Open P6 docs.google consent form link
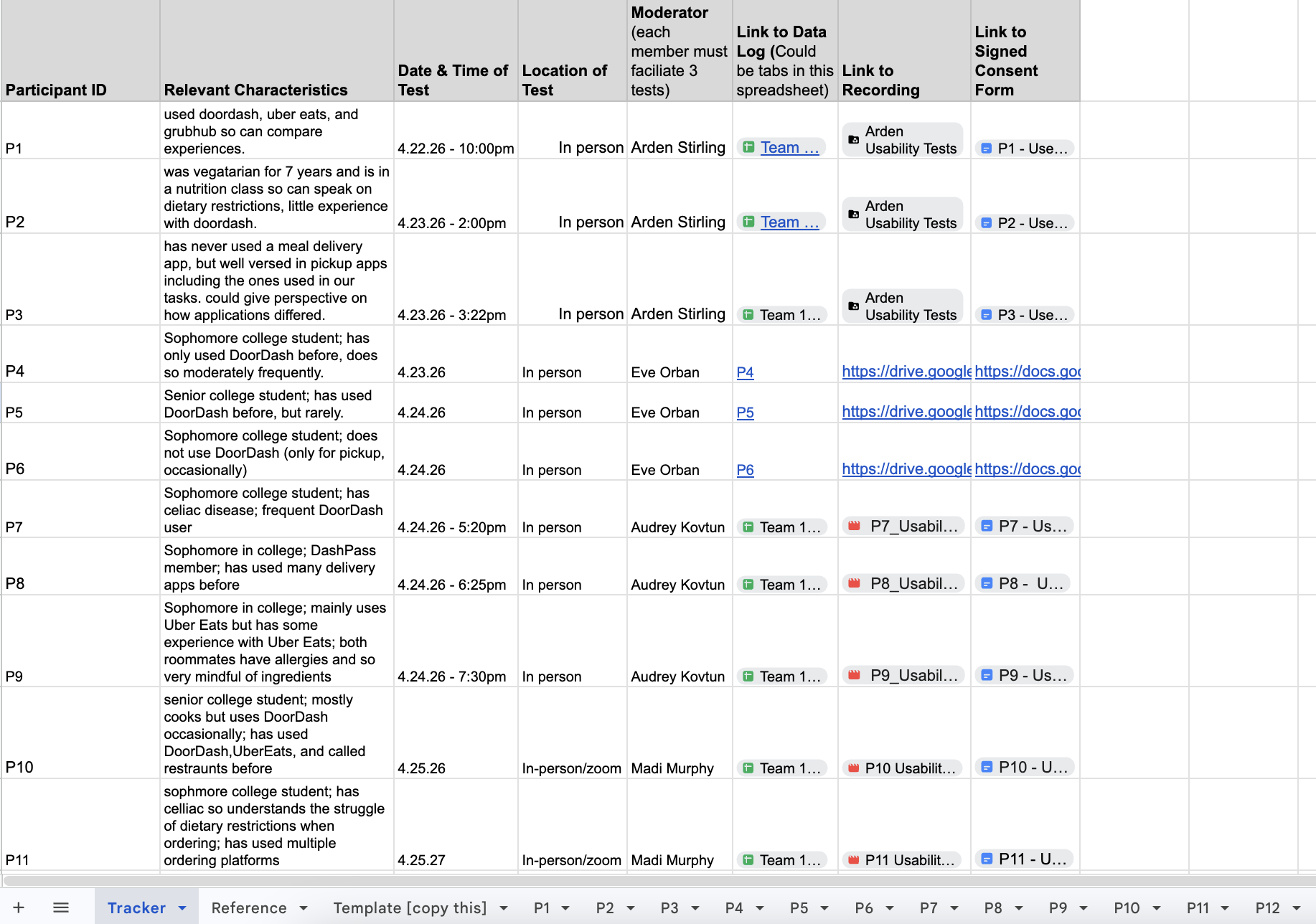 [x=1028, y=468]
